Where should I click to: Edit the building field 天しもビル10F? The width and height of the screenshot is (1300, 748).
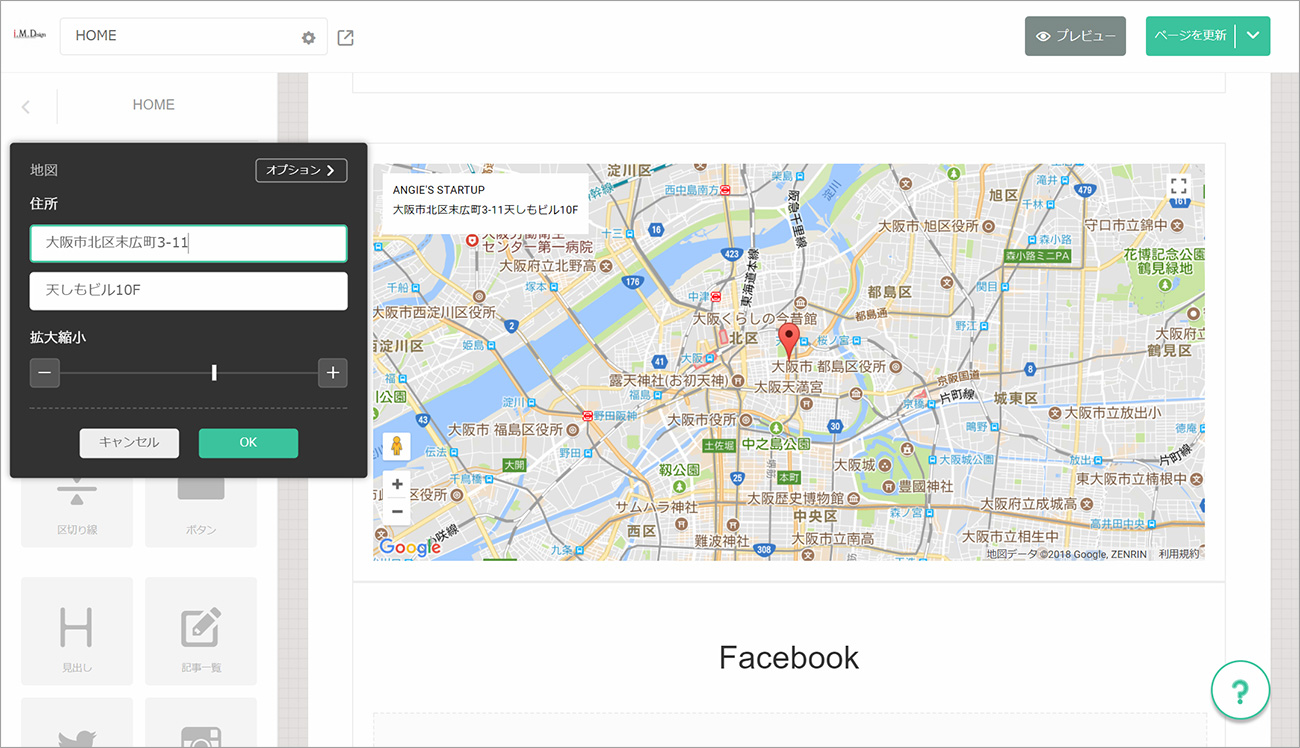189,291
